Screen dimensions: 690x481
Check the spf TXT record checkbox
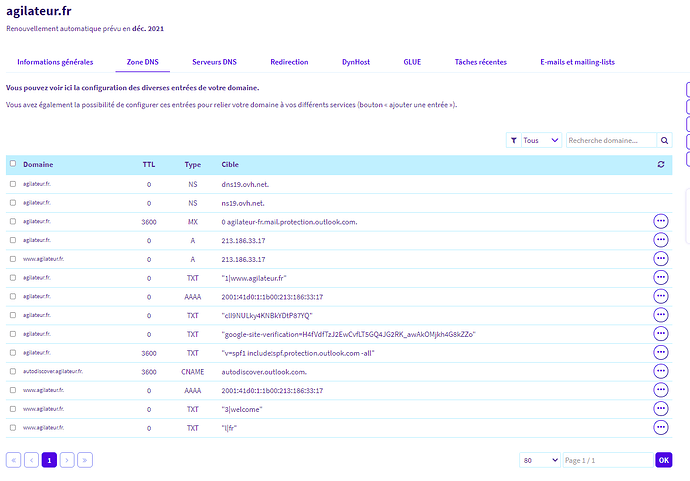click(x=13, y=352)
